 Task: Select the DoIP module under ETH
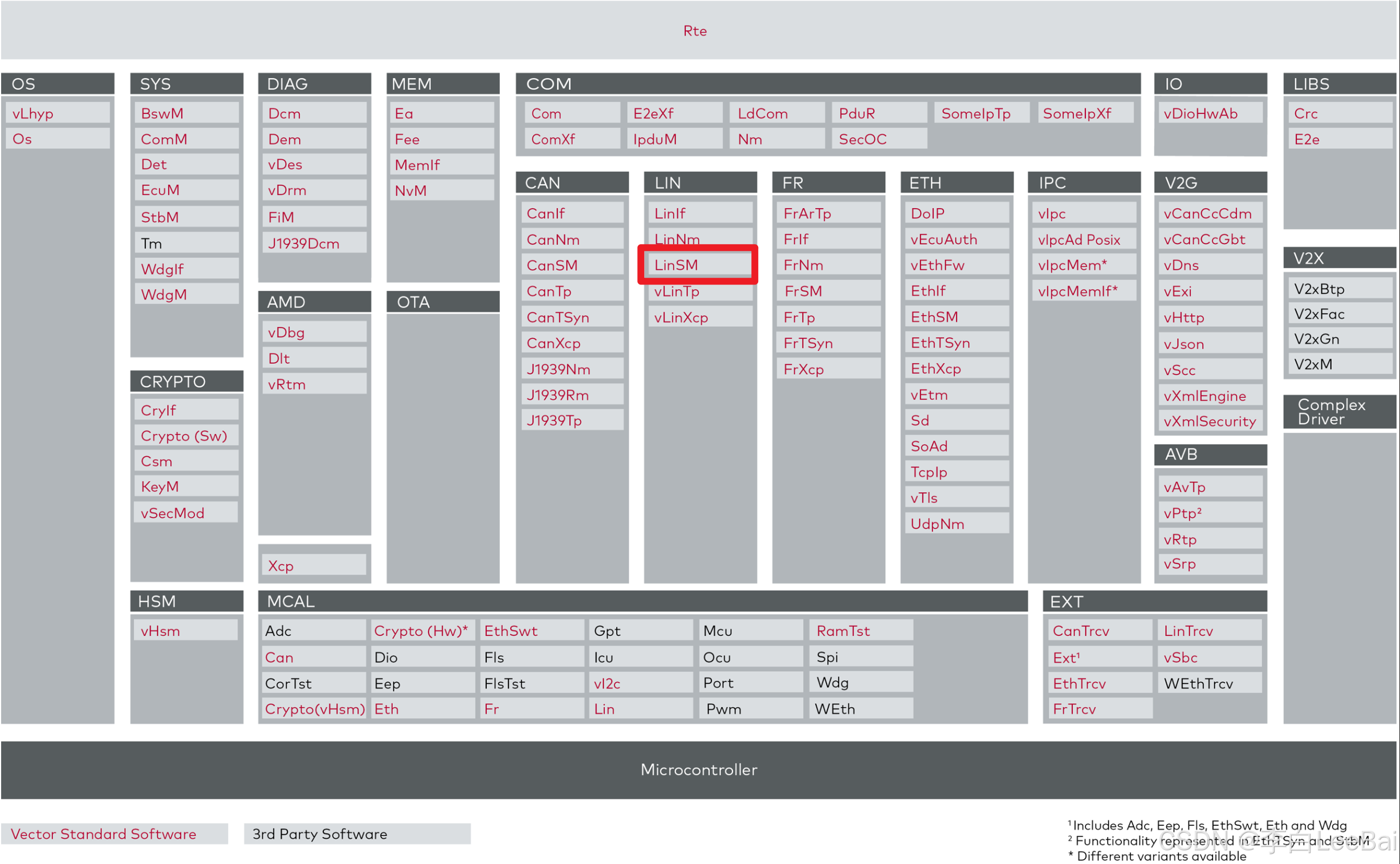pos(956,213)
